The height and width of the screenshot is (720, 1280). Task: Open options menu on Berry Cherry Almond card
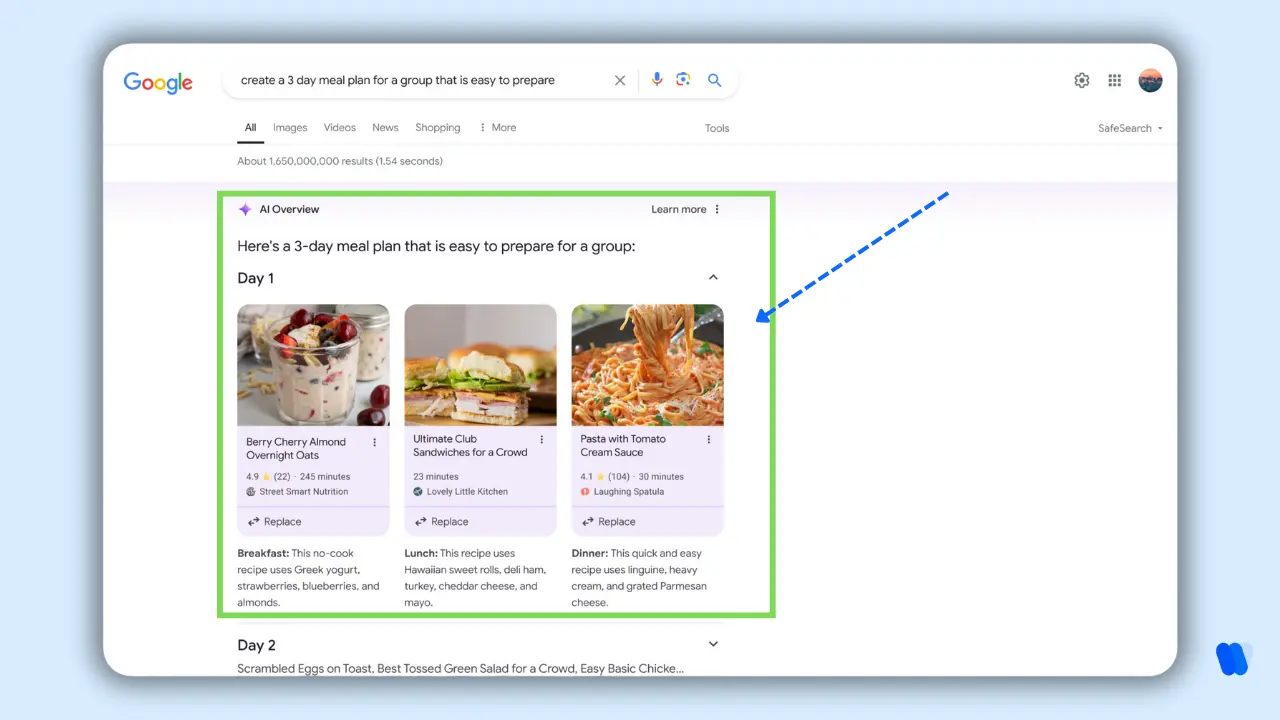[x=376, y=441]
